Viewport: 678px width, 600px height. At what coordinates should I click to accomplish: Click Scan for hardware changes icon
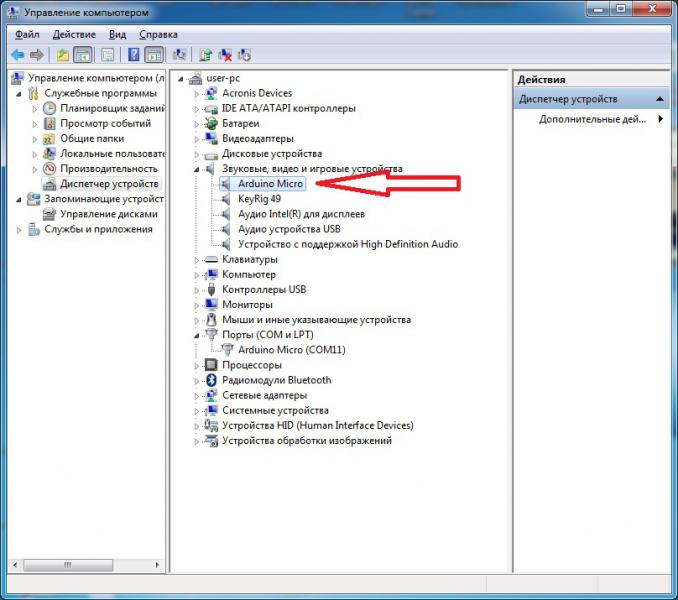pyautogui.click(x=179, y=55)
